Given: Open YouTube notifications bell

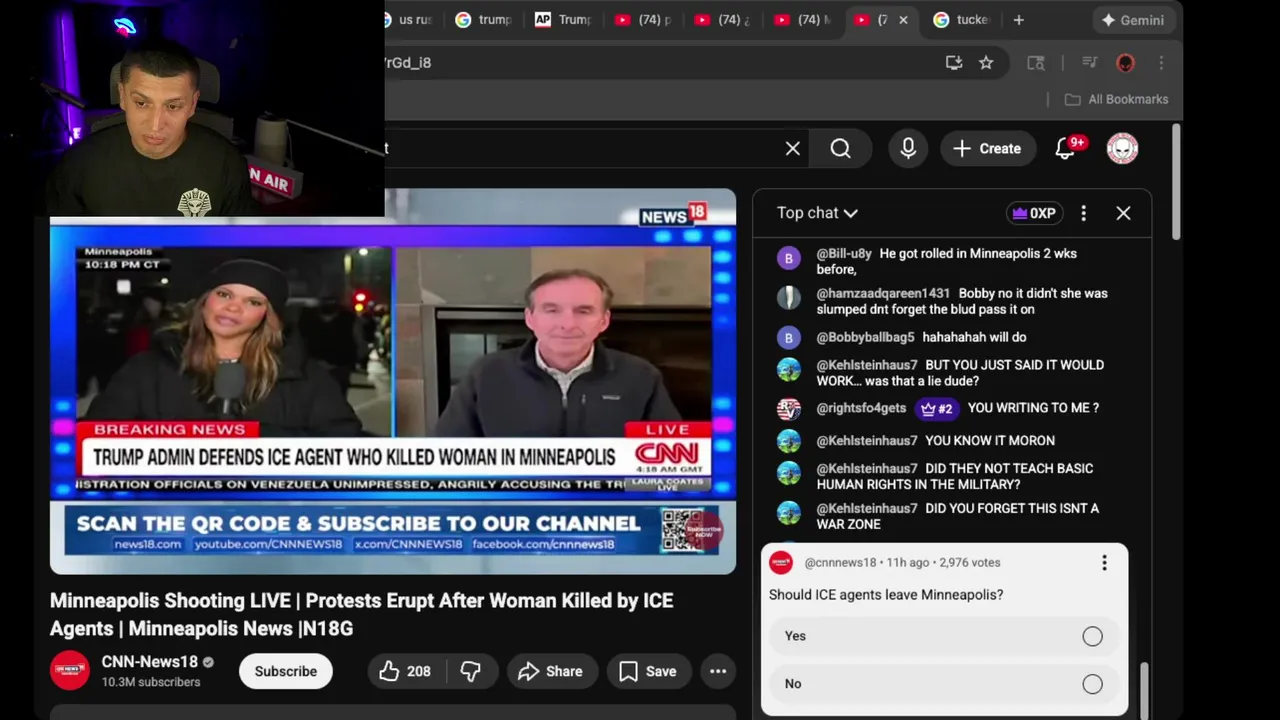Looking at the screenshot, I should click(1066, 149).
